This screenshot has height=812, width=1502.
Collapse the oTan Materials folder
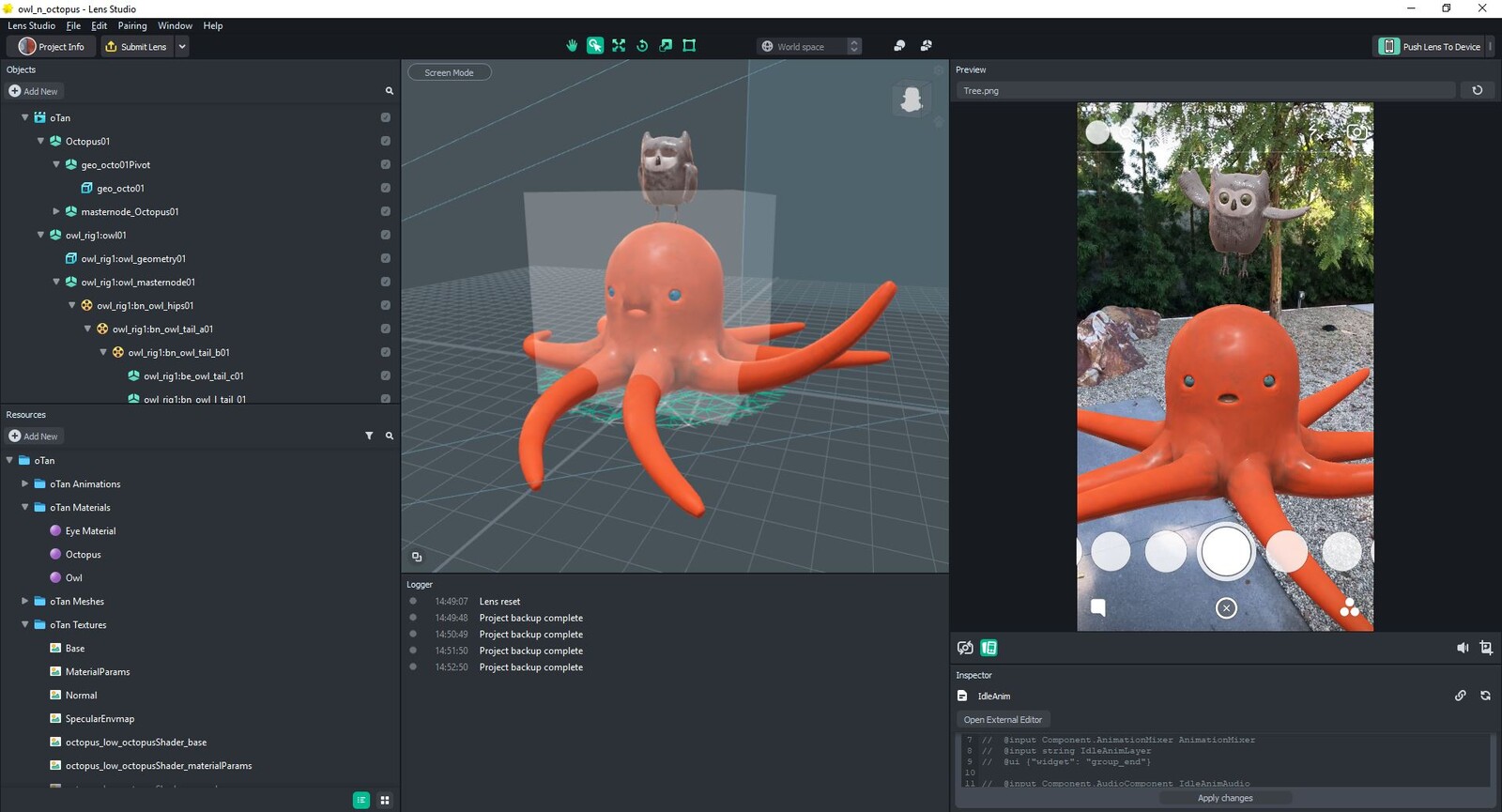24,507
